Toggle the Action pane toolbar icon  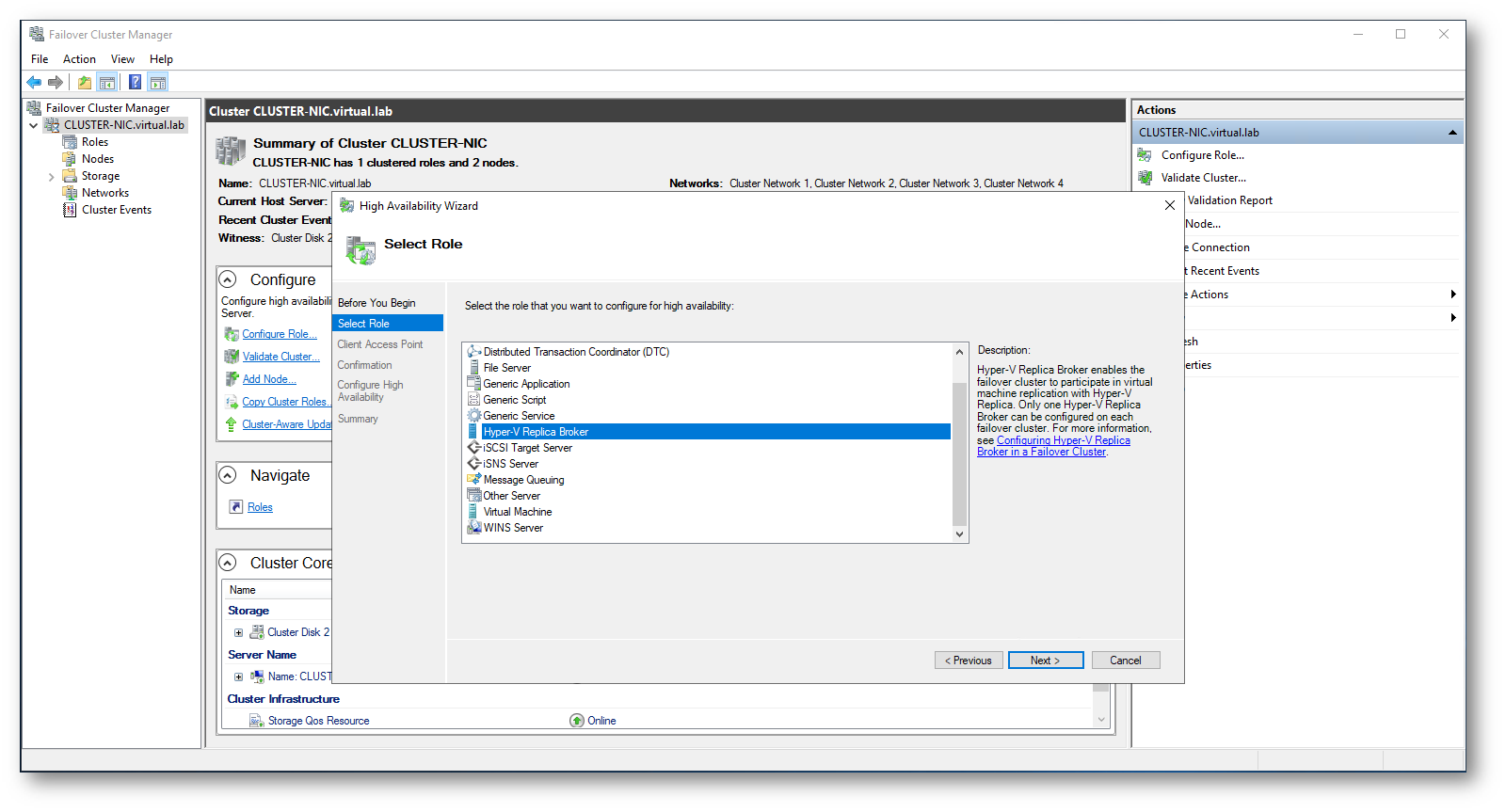(x=158, y=82)
